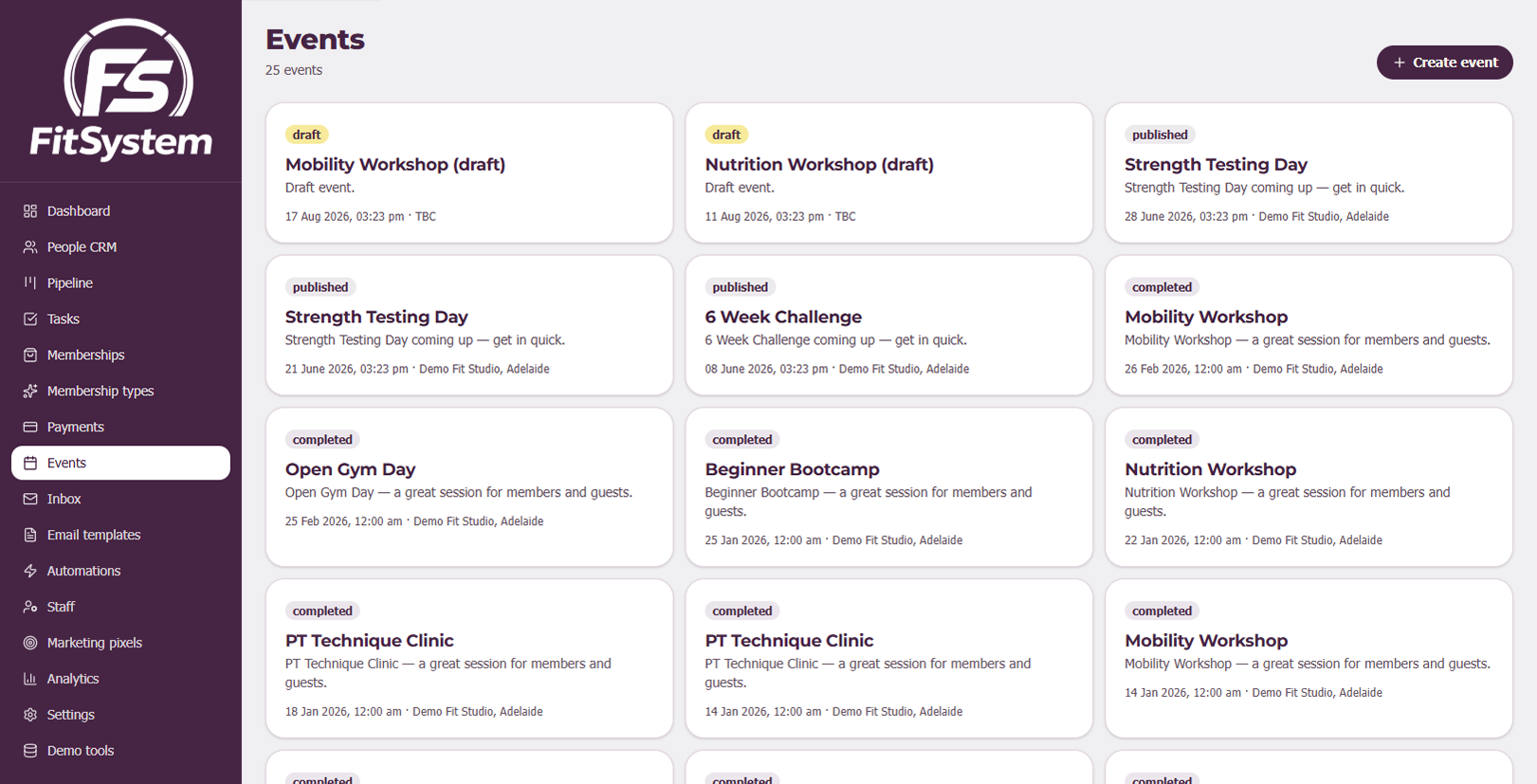Click the "25 Feb 2026, 12:00 am" date line

414,521
